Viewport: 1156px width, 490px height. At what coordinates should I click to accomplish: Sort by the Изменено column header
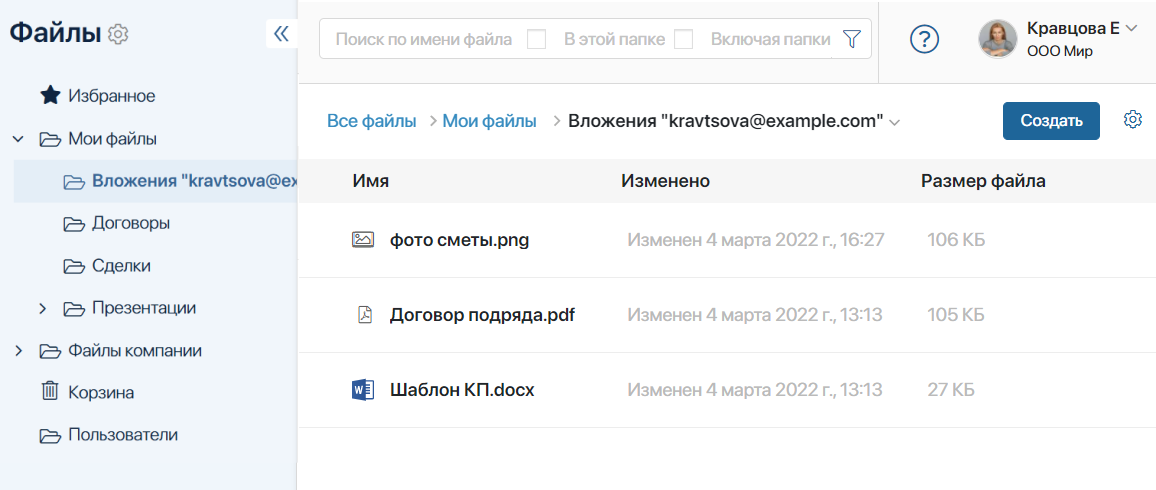click(x=666, y=181)
